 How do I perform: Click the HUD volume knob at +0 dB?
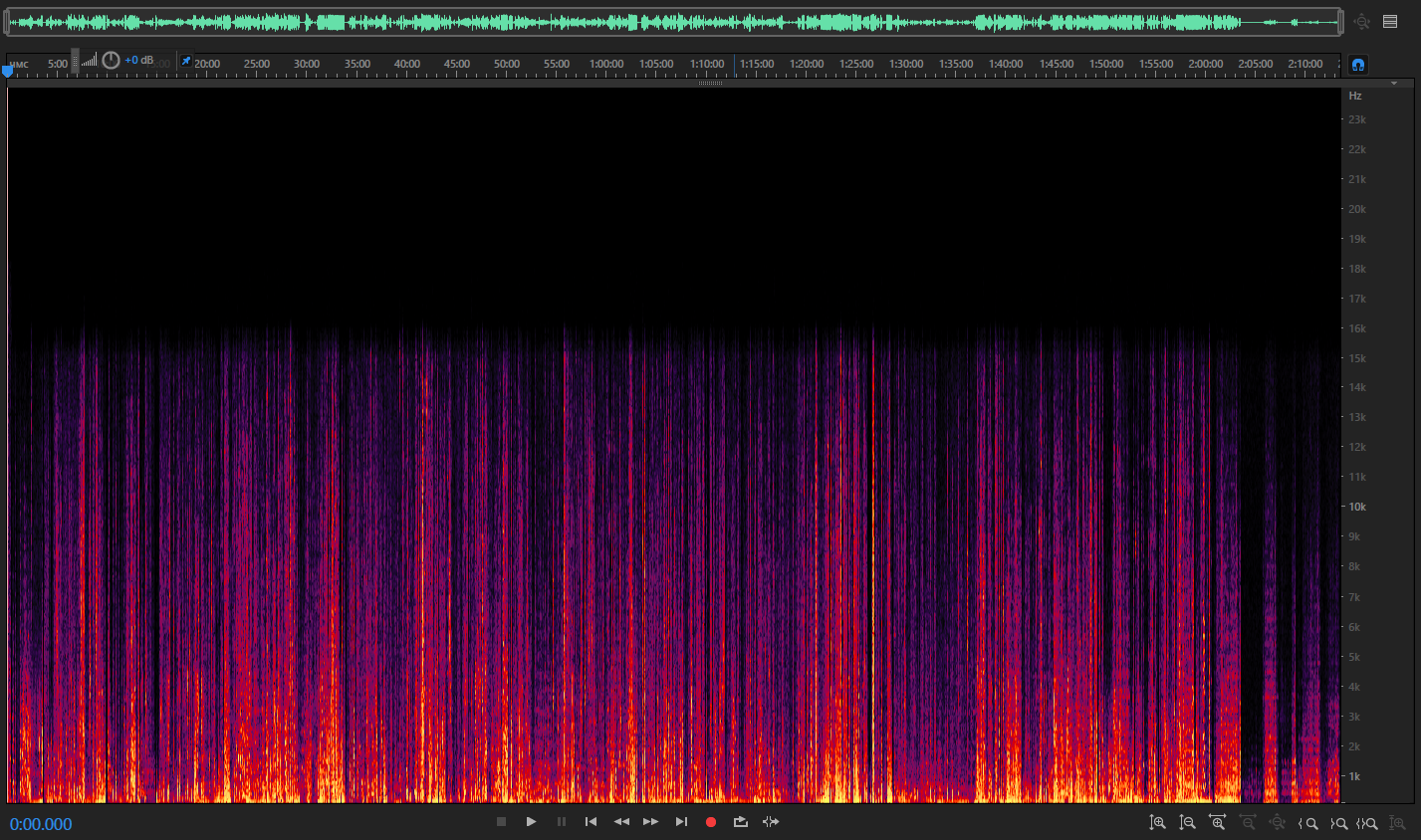pyautogui.click(x=111, y=61)
